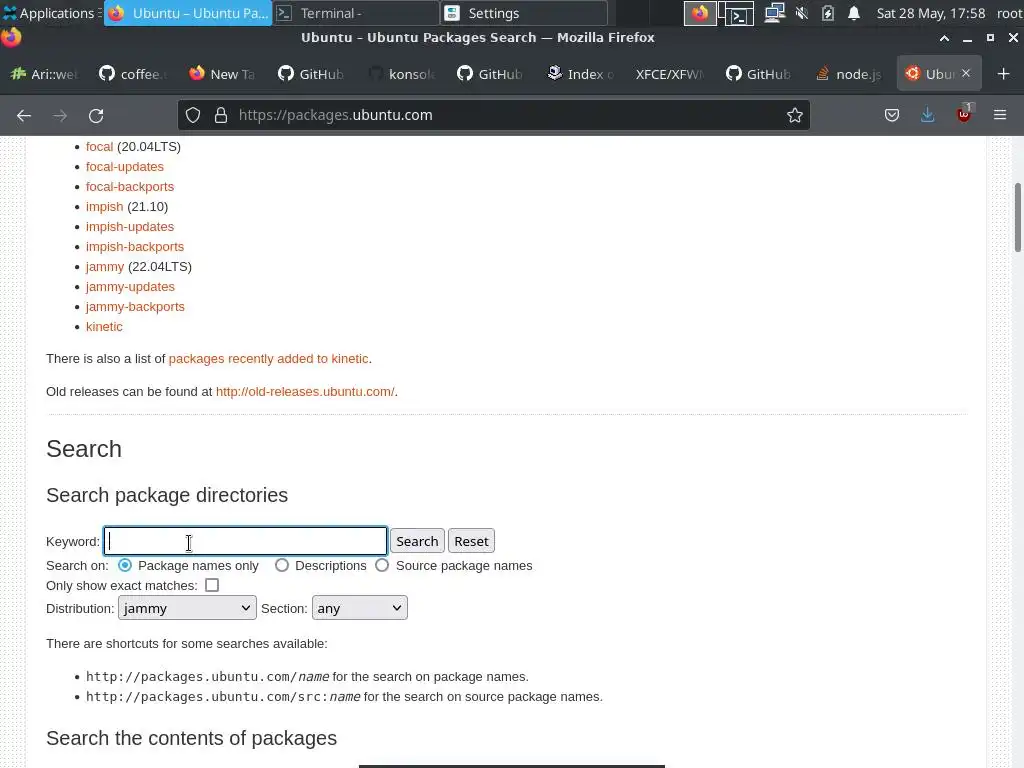Select Source package names radio button

(x=382, y=565)
